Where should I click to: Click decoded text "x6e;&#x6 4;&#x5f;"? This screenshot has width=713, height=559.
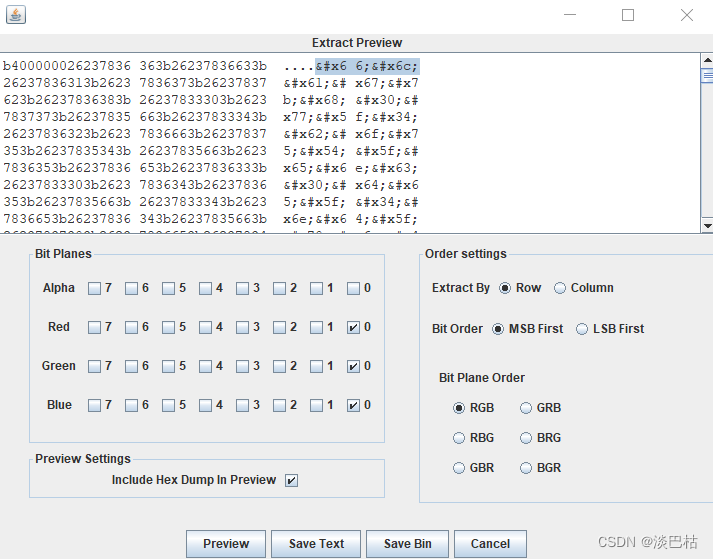350,219
